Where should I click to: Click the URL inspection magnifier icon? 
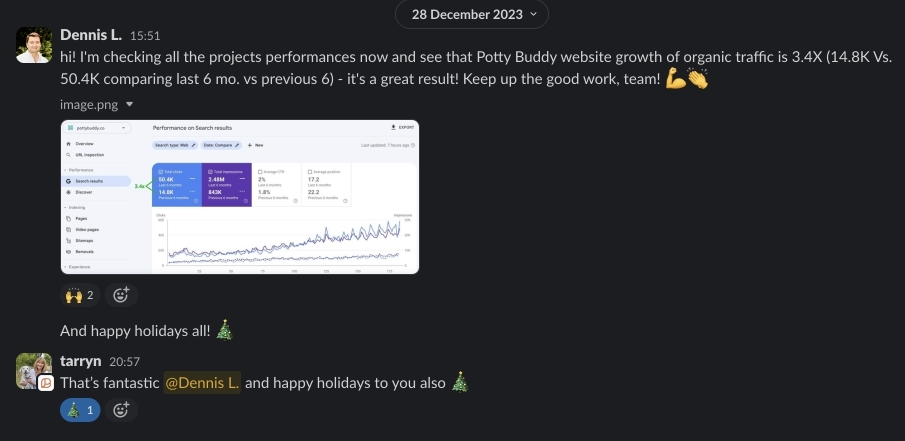67,155
